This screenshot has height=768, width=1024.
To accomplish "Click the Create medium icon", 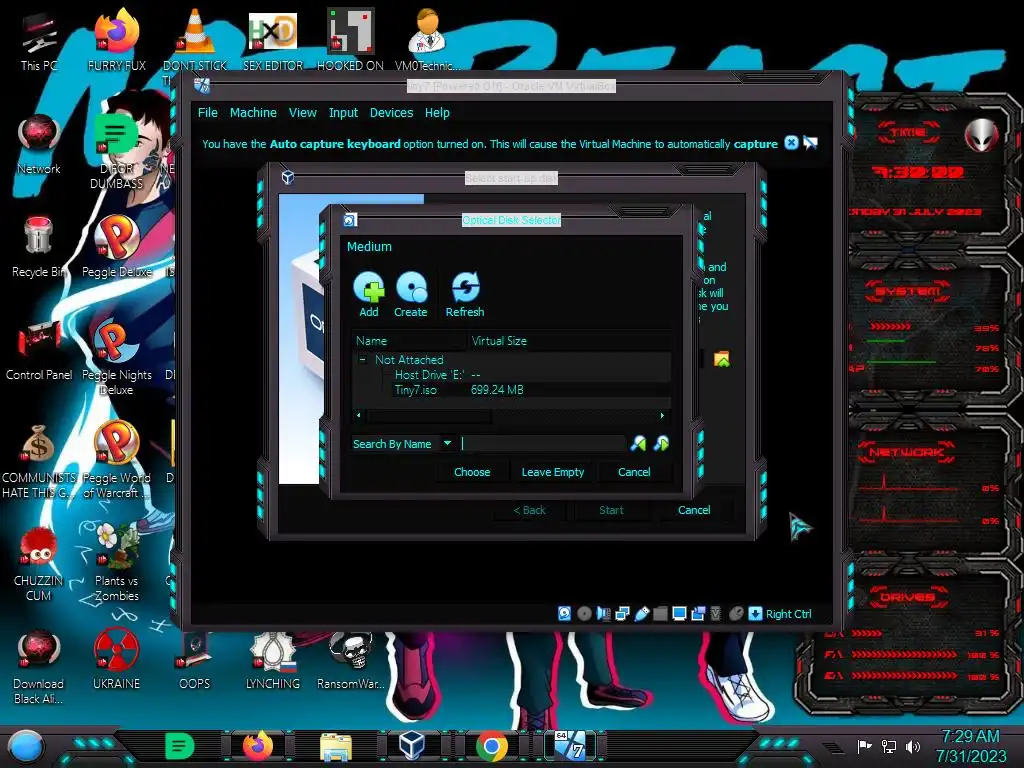I will coord(411,287).
